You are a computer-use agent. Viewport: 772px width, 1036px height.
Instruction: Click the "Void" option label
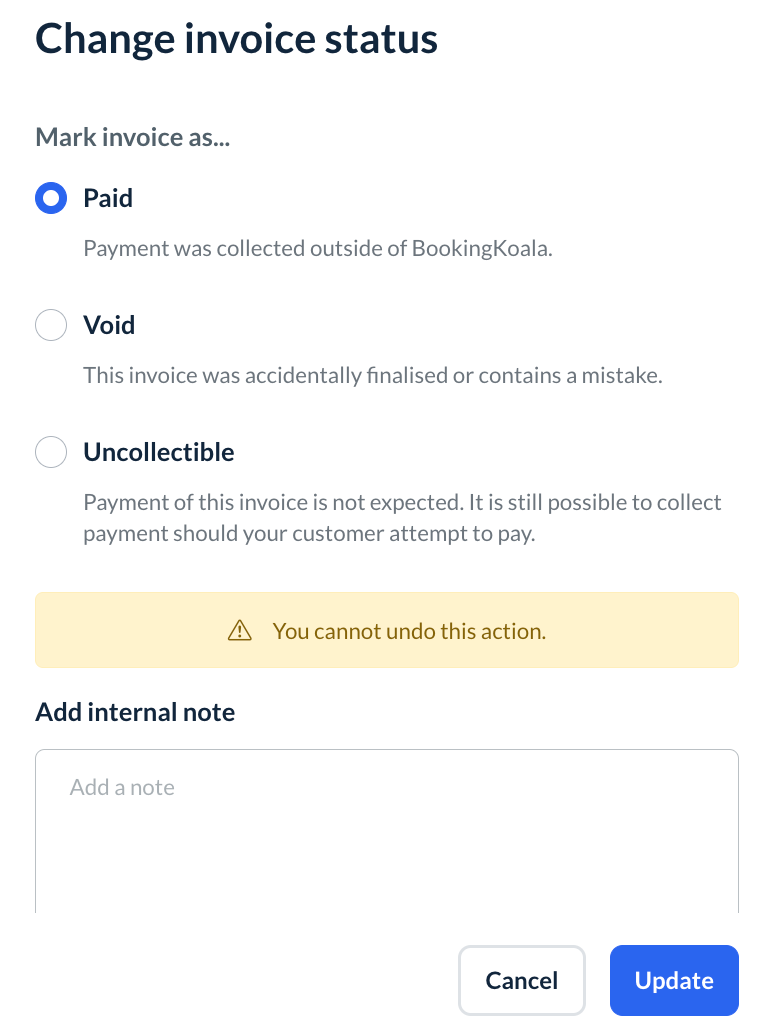(x=109, y=325)
